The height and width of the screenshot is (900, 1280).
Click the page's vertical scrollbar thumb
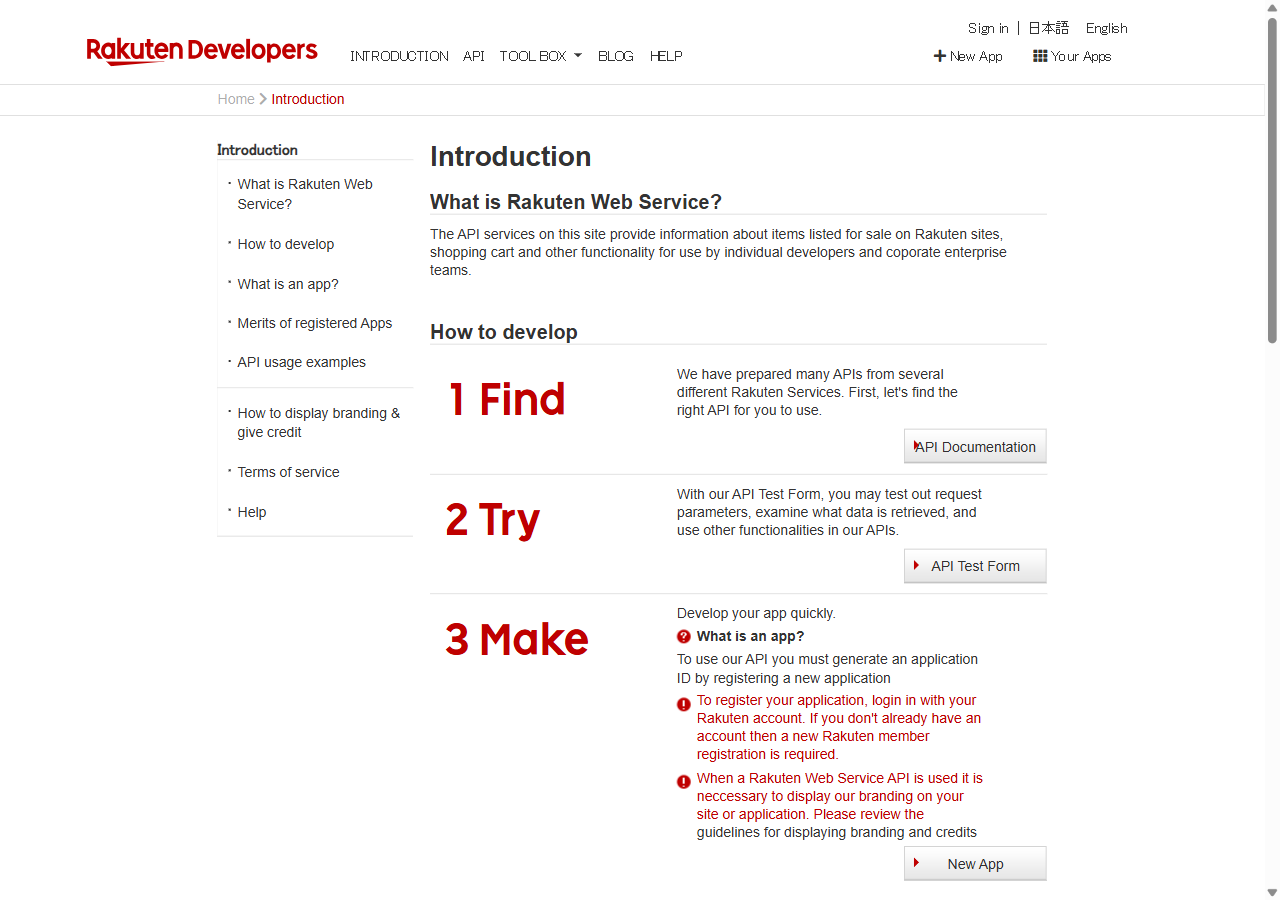point(1272,180)
